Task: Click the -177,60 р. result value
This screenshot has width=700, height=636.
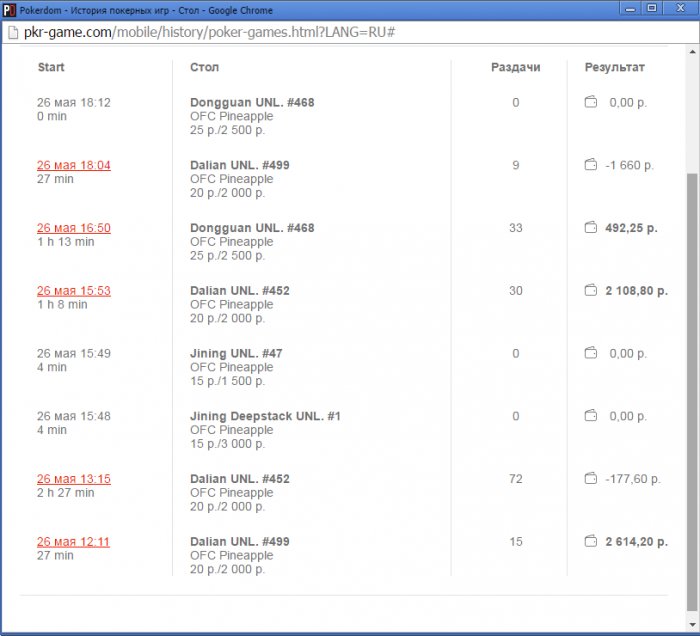Action: (633, 479)
